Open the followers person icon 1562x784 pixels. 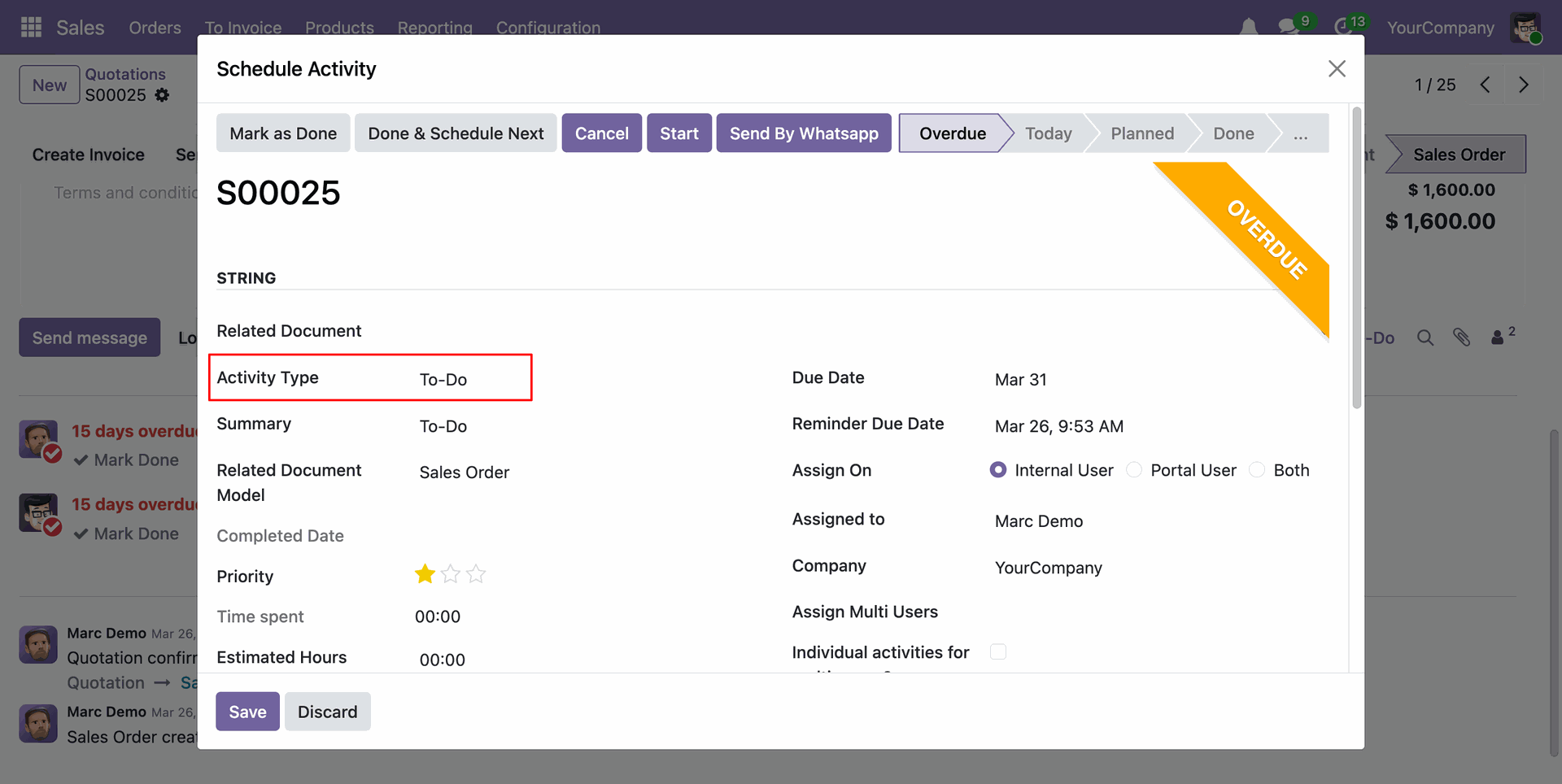[1498, 338]
